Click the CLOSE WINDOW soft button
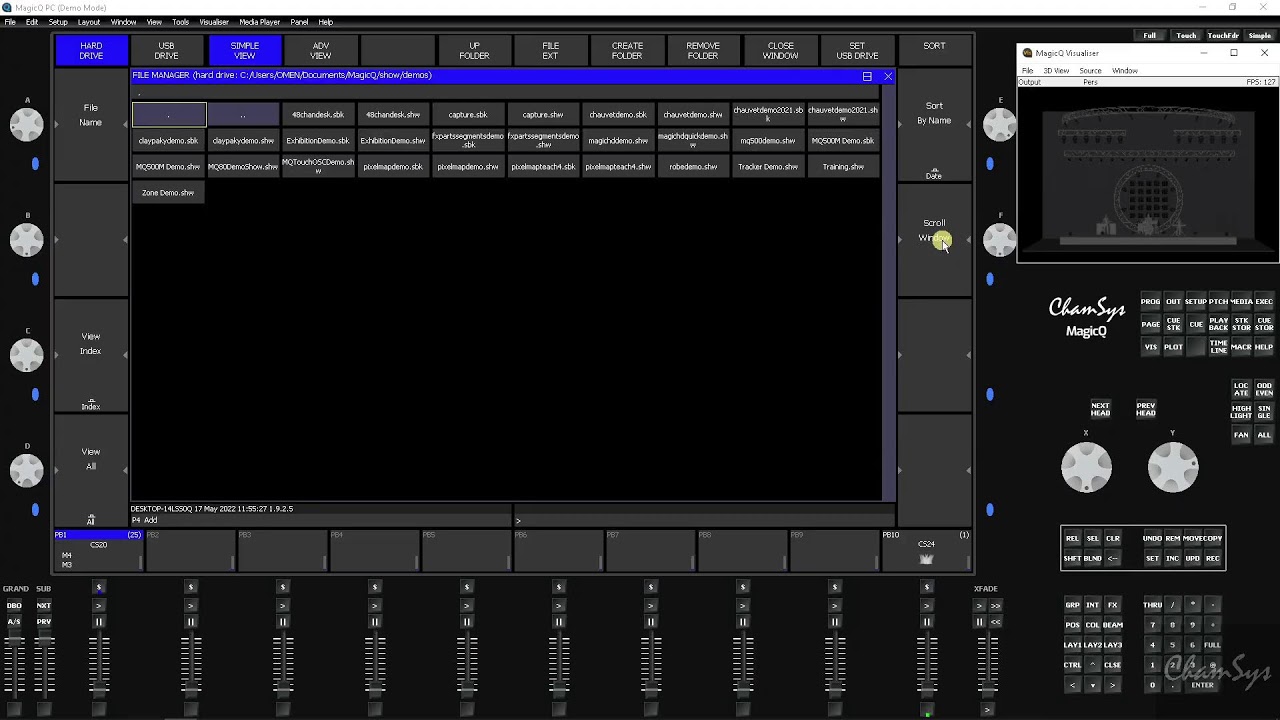The height and width of the screenshot is (720, 1280). tap(780, 50)
